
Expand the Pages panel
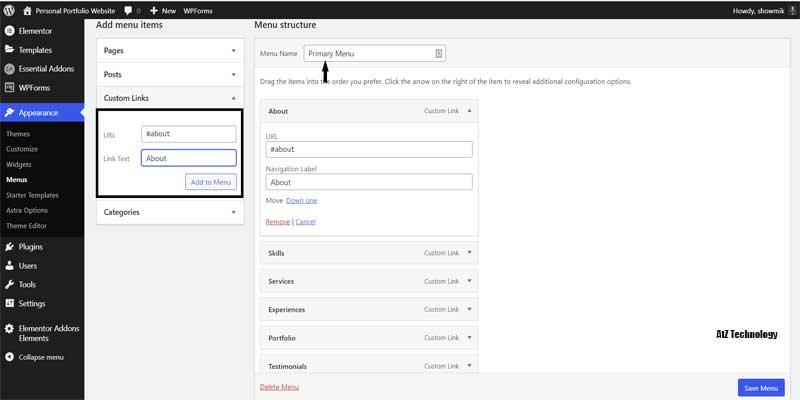click(x=234, y=51)
